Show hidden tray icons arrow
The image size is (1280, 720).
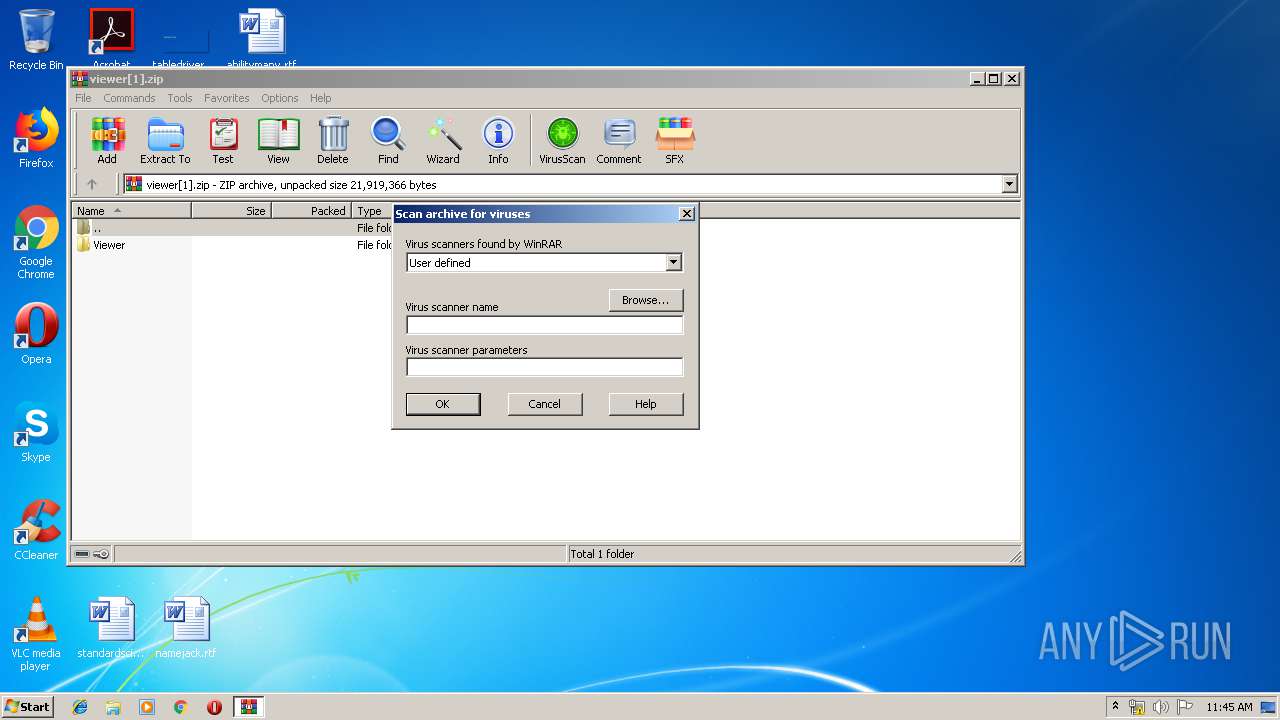click(x=1115, y=706)
